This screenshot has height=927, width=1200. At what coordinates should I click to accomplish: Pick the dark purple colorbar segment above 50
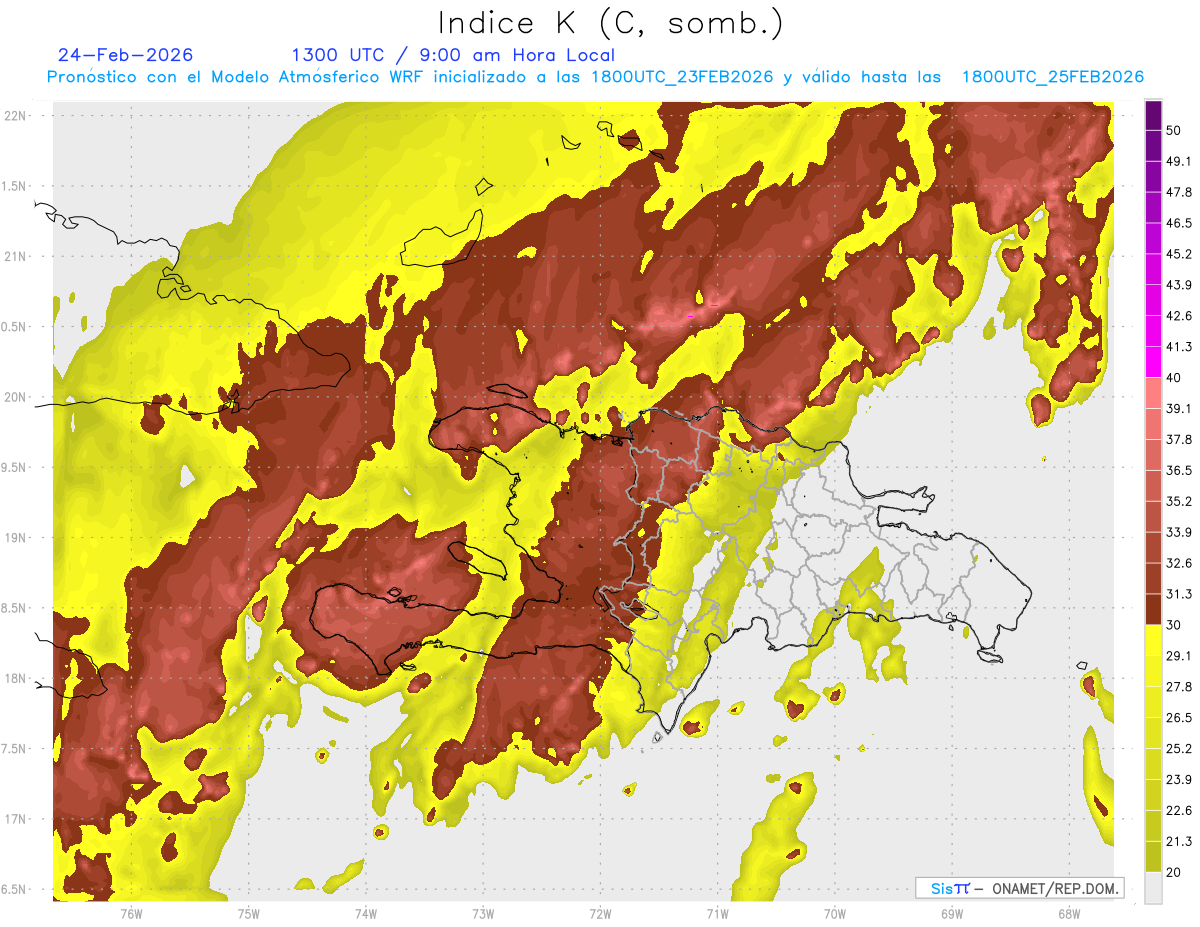[x=1153, y=115]
